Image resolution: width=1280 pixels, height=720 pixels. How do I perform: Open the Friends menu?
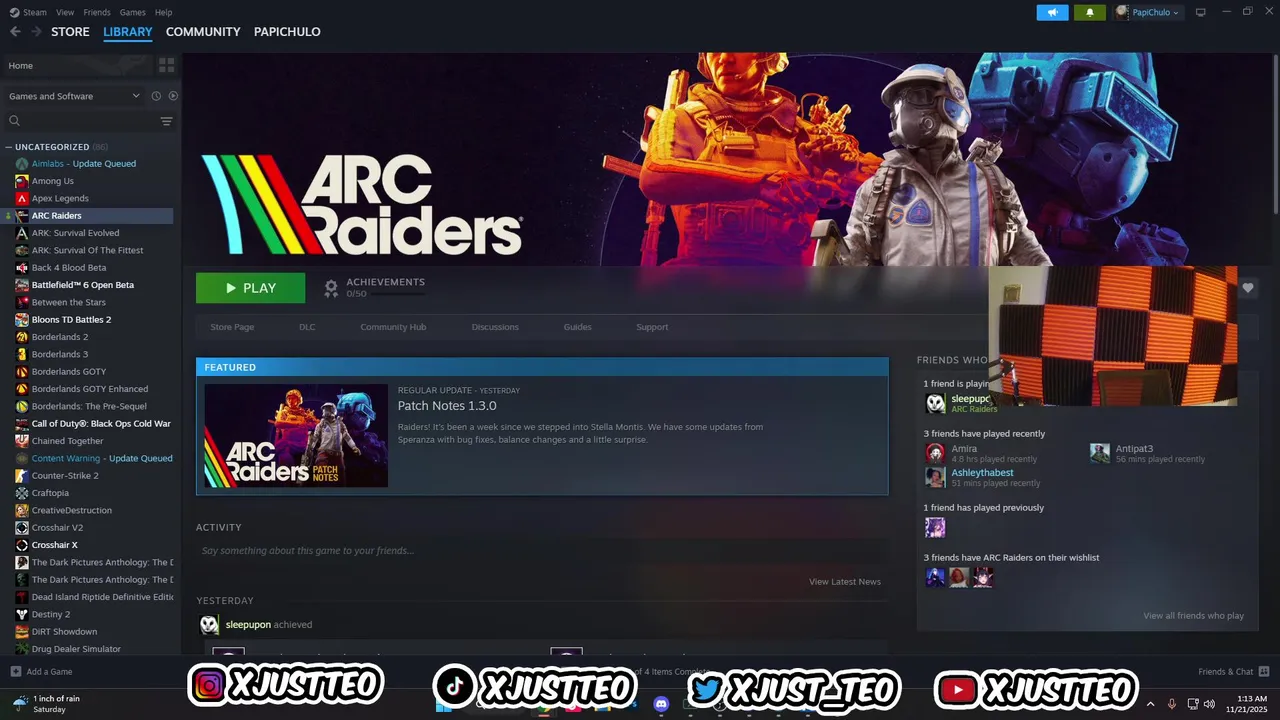97,12
